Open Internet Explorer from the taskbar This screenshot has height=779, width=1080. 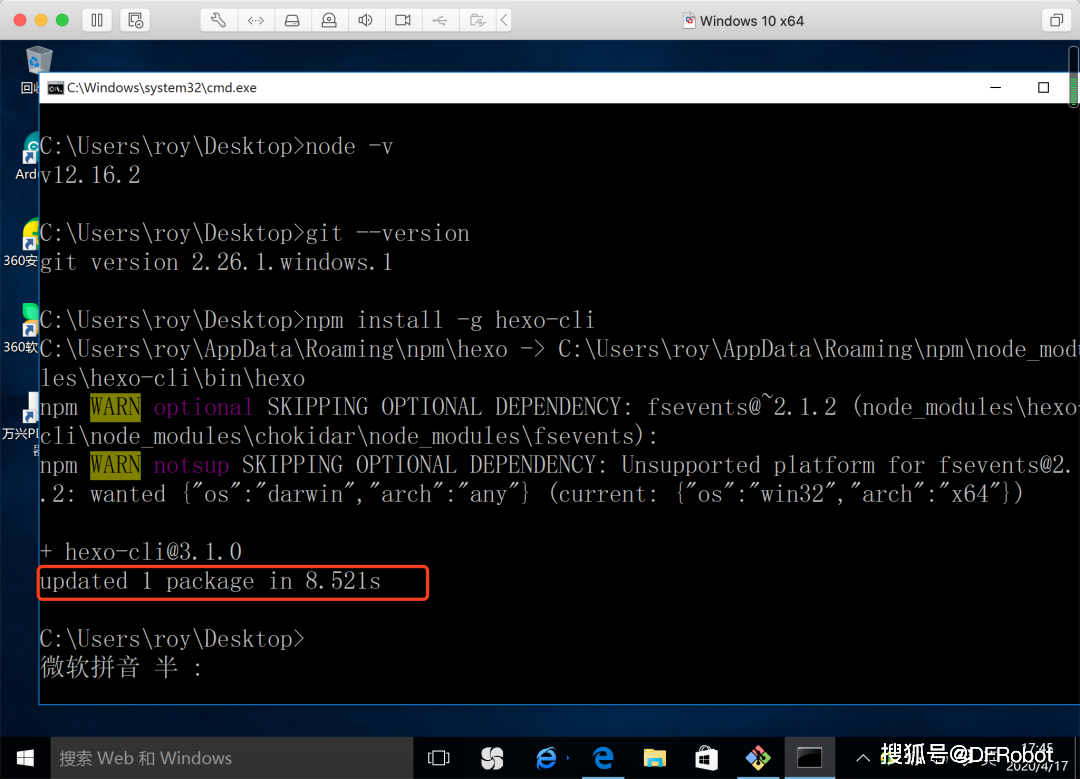pos(547,758)
